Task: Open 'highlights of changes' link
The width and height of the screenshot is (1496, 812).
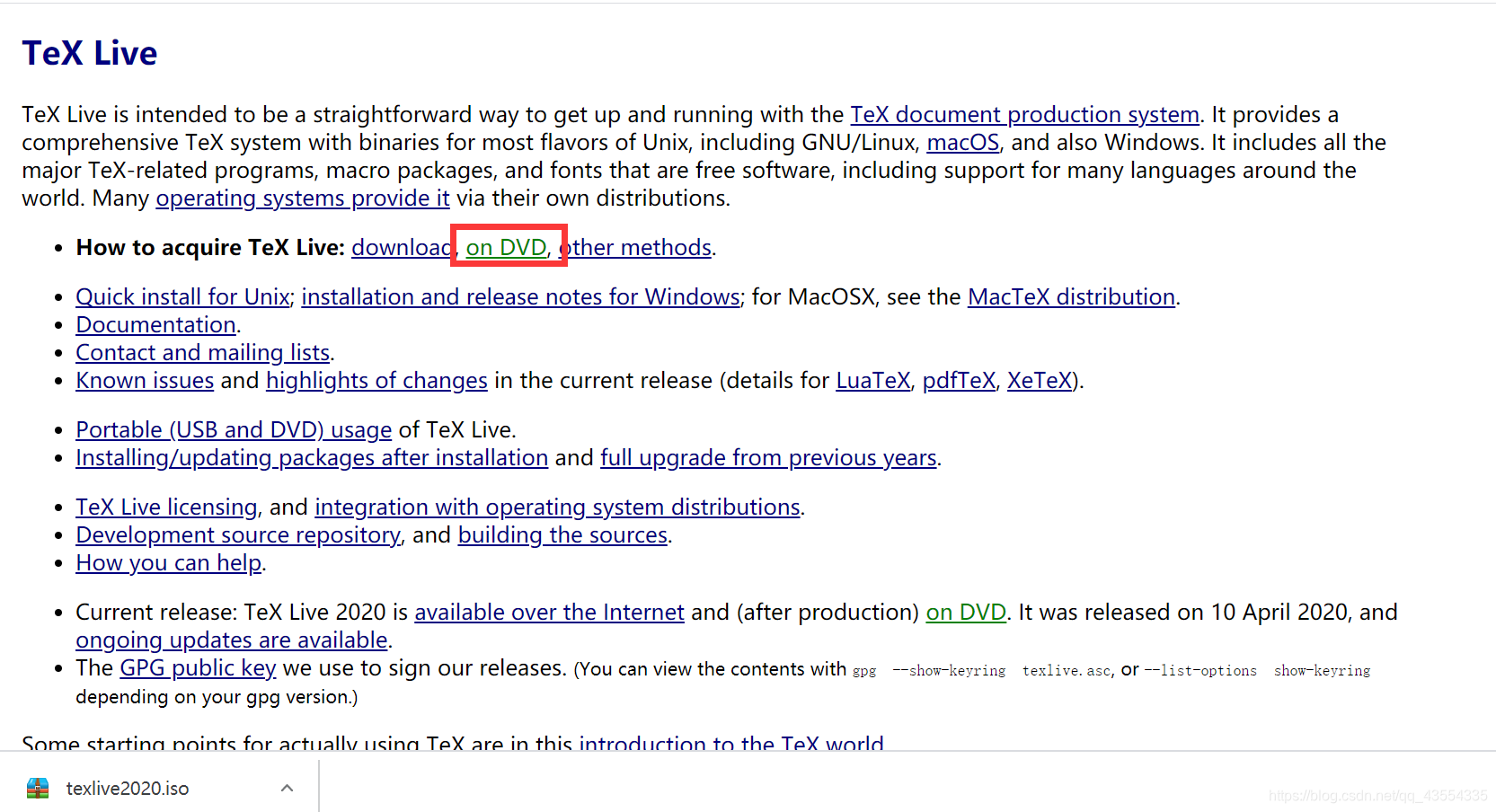Action: tap(376, 381)
